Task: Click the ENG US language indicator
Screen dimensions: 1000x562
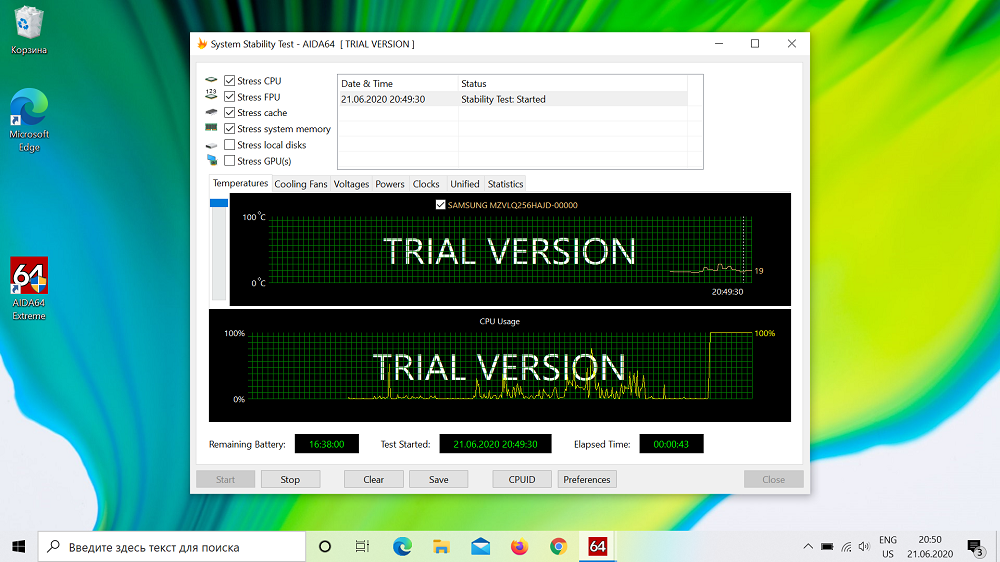Action: 888,547
